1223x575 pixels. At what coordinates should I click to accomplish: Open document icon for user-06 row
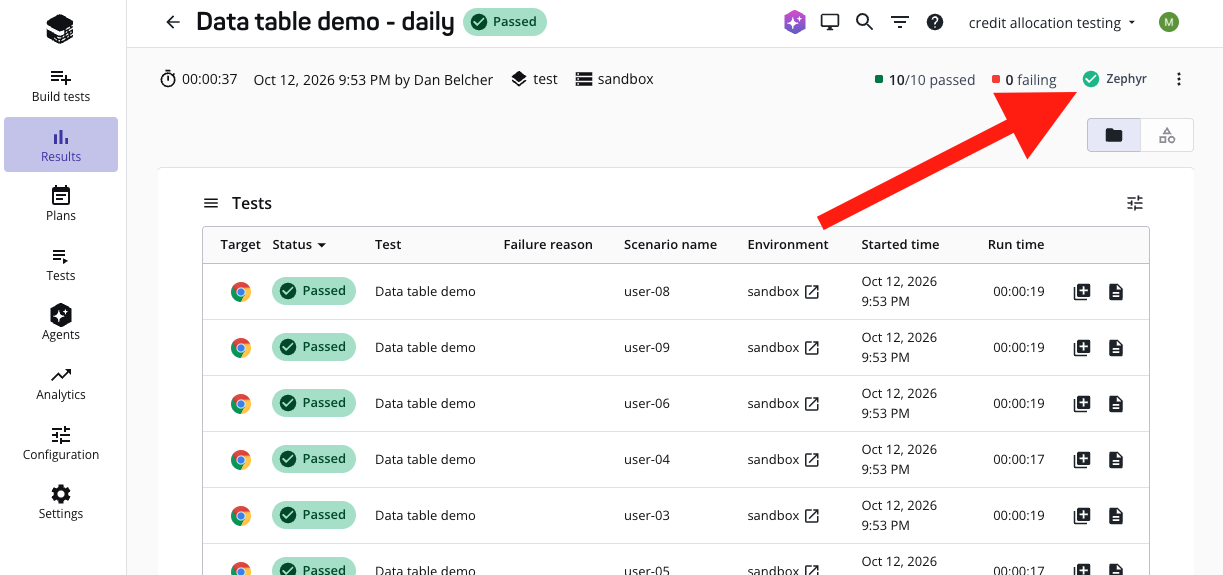(1116, 404)
